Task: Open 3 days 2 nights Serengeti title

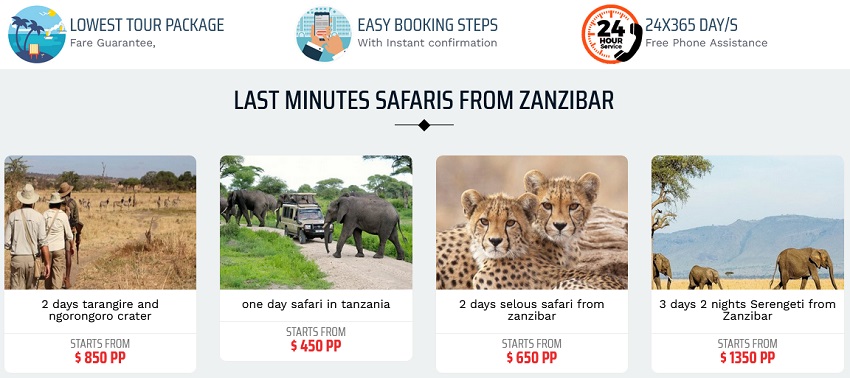Action: 748,310
